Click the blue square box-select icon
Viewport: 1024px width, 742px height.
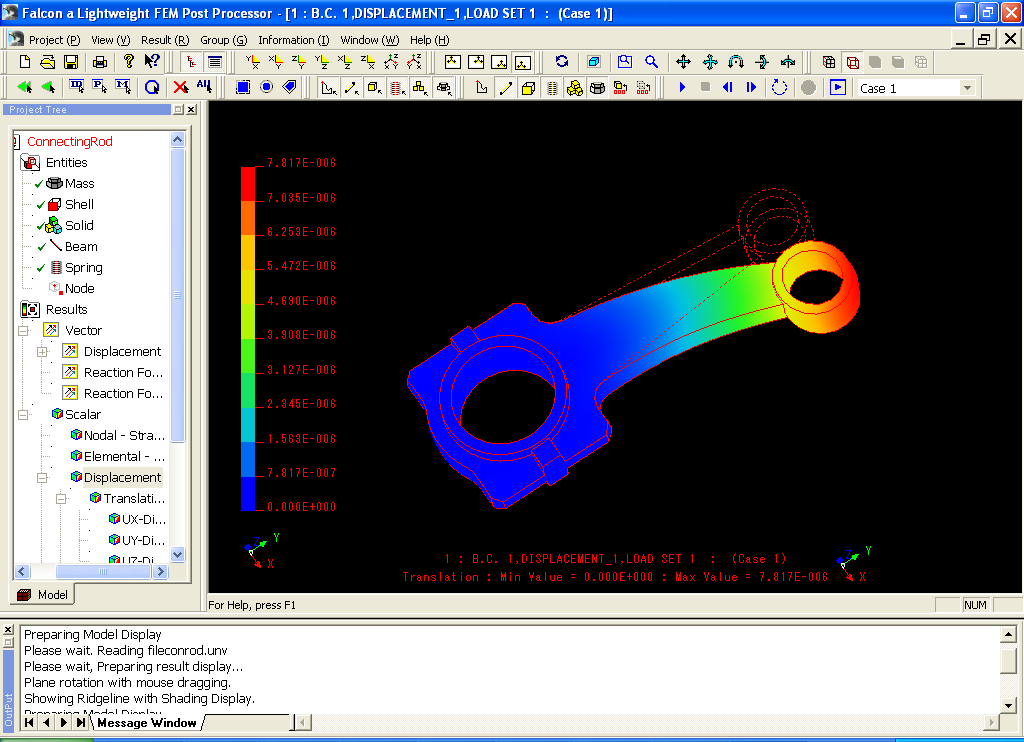pos(243,87)
